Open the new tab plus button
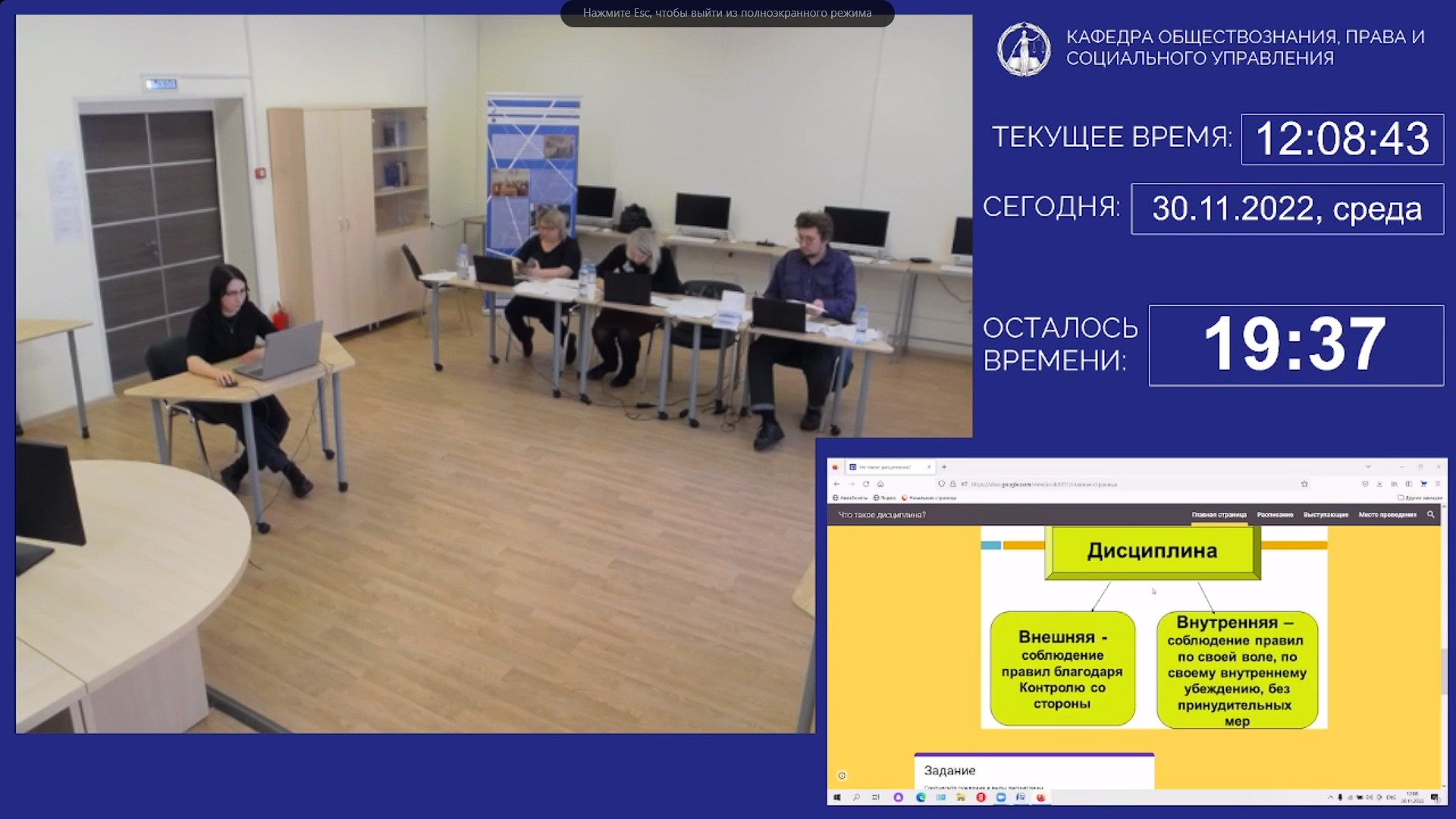 [944, 467]
